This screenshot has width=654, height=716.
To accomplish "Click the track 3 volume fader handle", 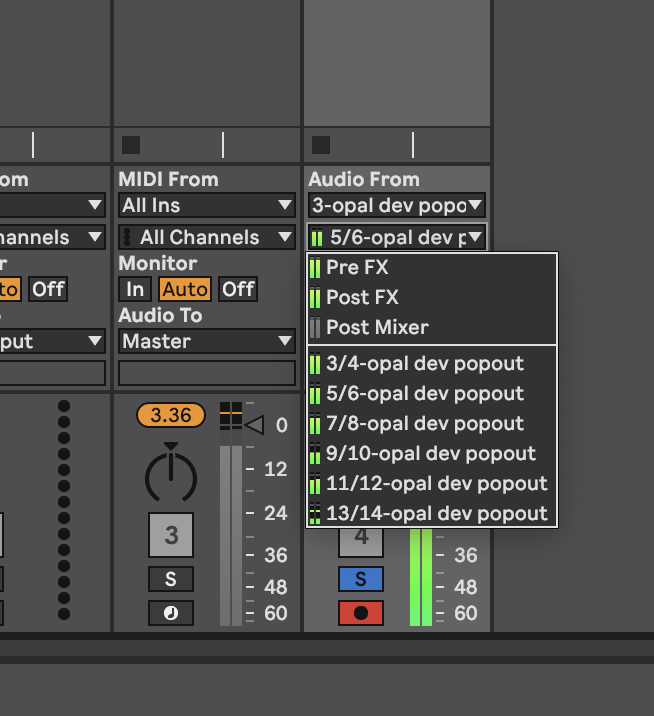I will point(254,425).
